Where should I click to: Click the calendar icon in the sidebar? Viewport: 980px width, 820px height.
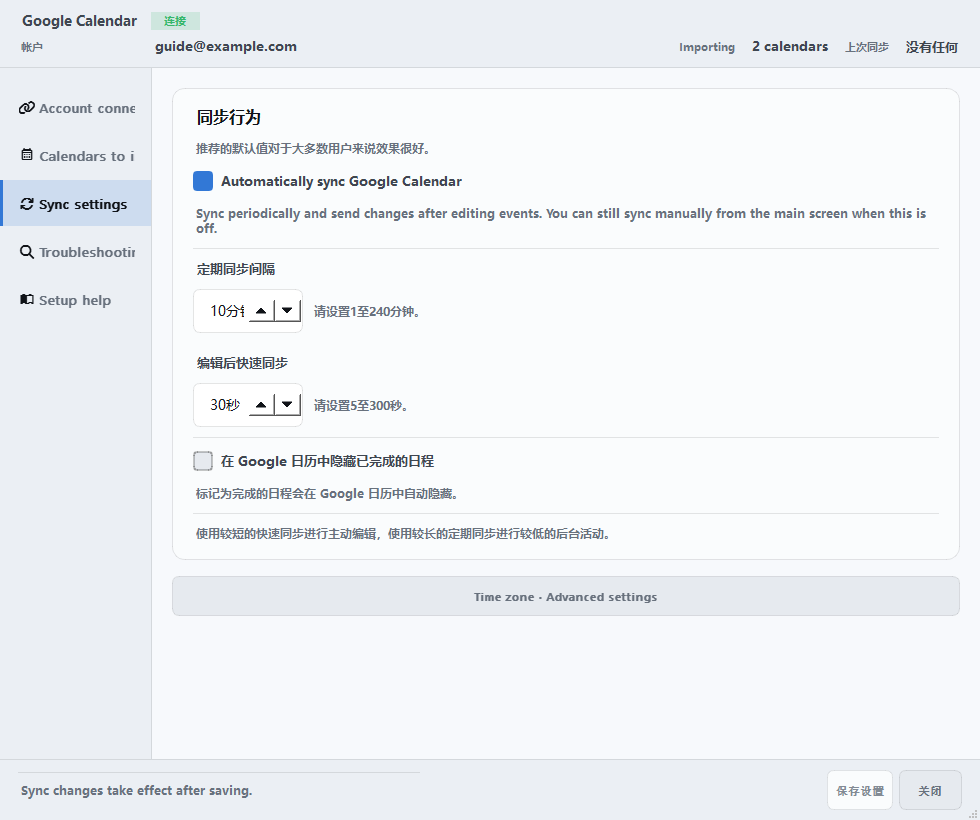pyautogui.click(x=27, y=155)
